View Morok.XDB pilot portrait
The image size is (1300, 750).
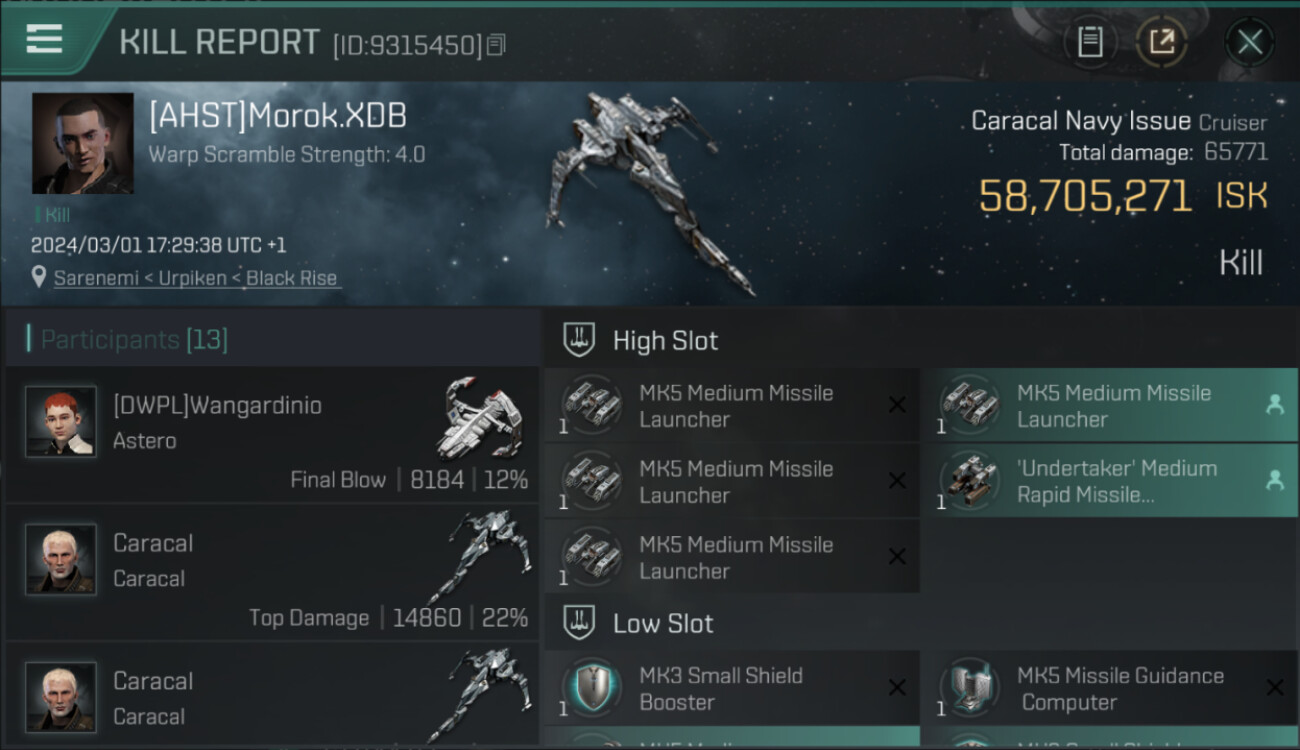[82, 144]
